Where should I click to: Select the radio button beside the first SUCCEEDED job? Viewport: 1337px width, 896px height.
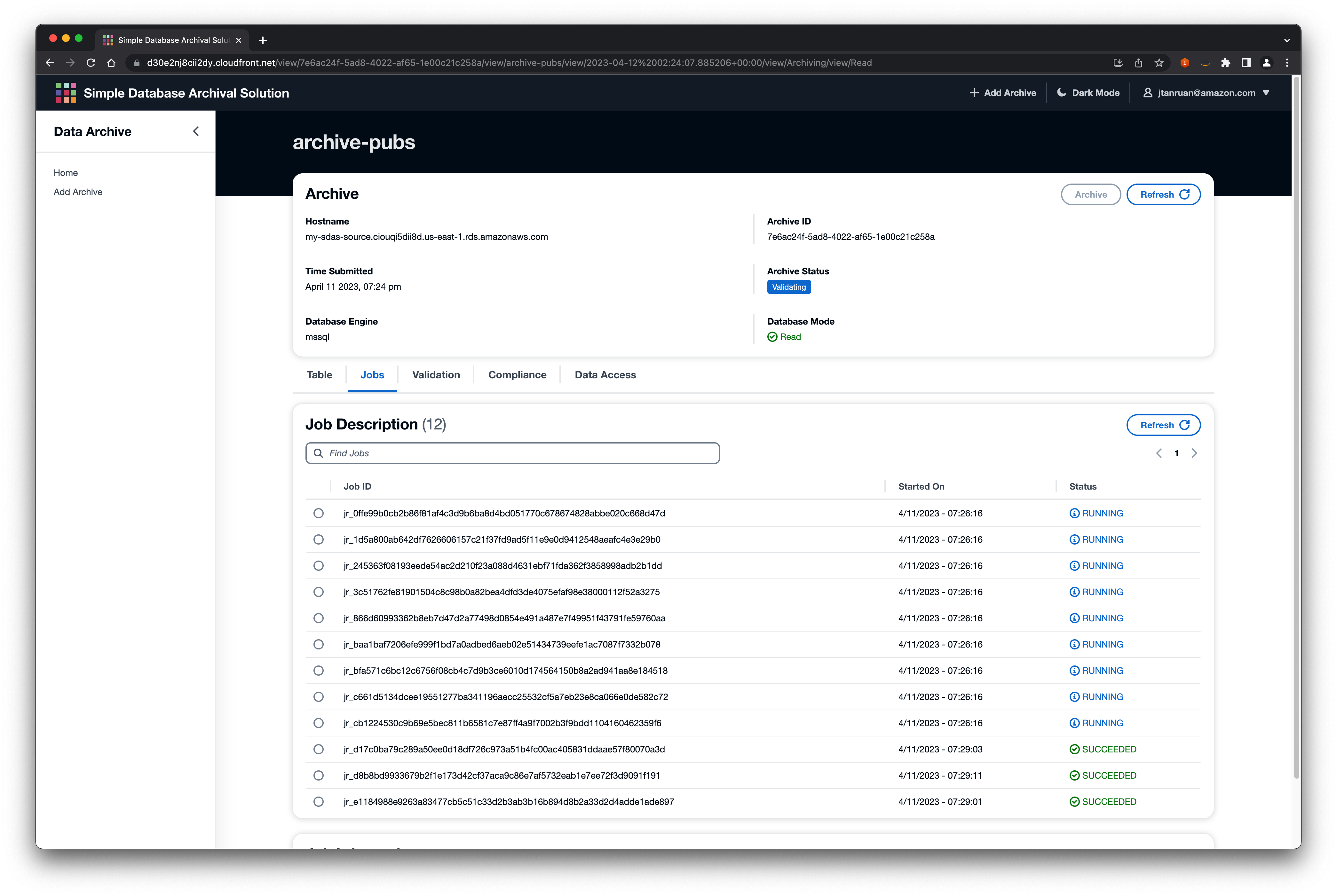(318, 749)
